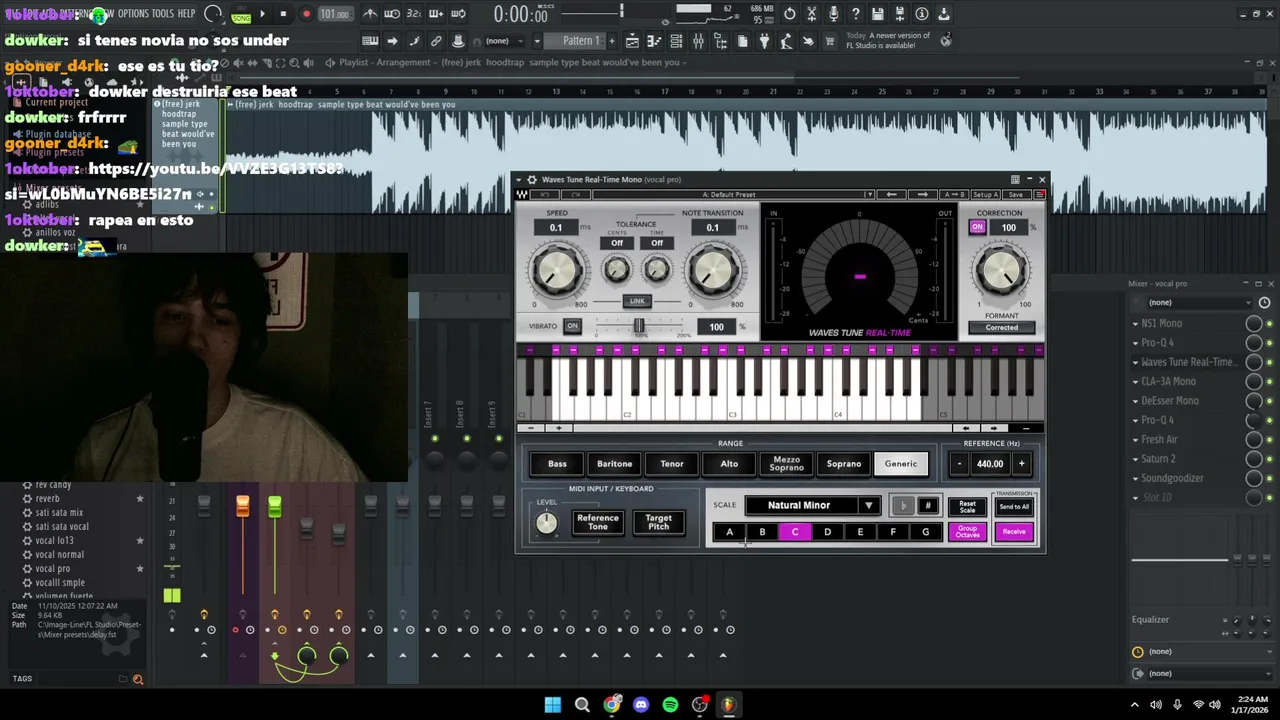Click the Correction value field showing 100
1280x720 pixels.
click(1009, 227)
